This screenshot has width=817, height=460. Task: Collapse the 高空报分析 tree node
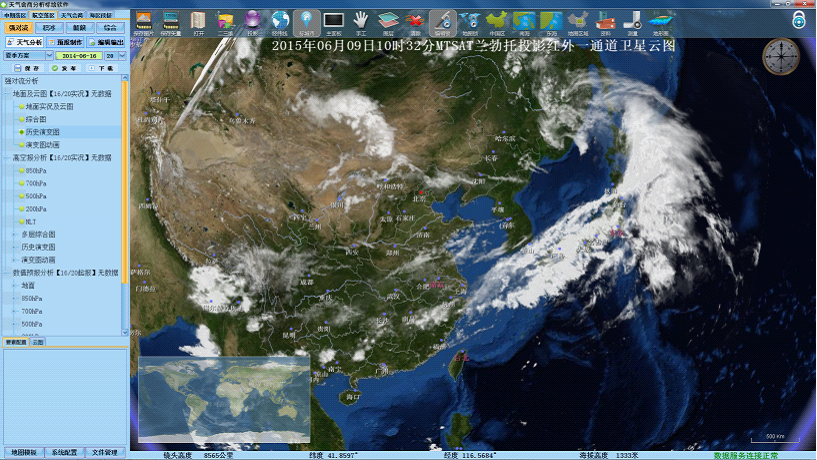pos(7,157)
